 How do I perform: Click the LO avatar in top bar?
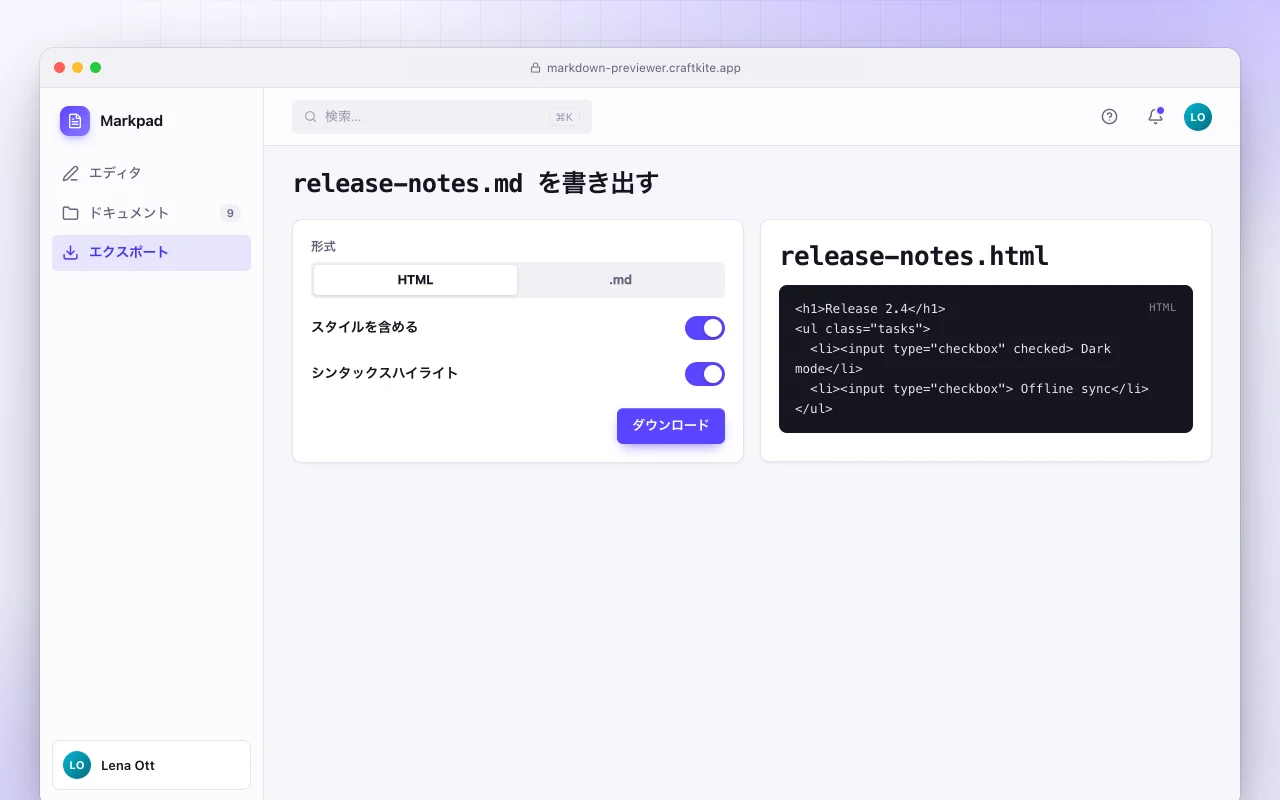click(1198, 117)
